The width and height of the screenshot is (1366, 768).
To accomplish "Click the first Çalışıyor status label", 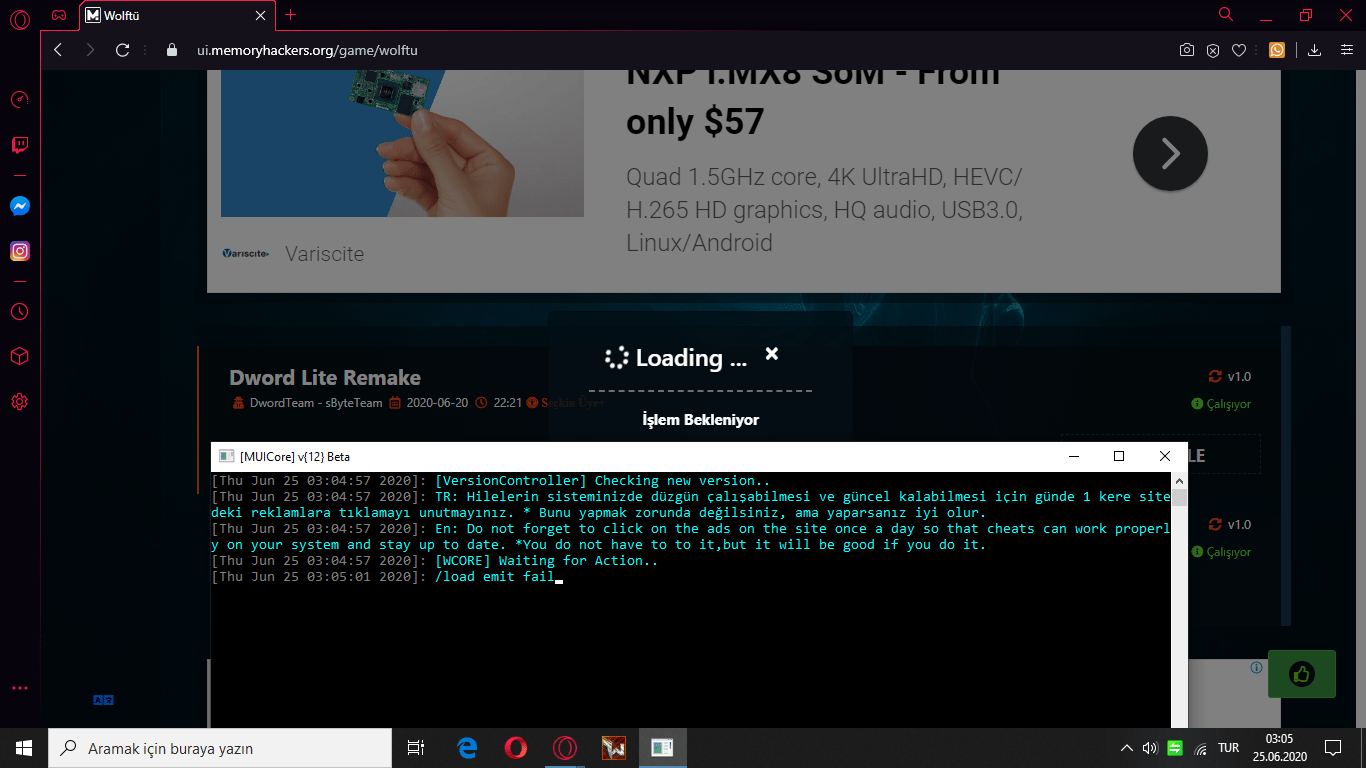I will (x=1228, y=404).
